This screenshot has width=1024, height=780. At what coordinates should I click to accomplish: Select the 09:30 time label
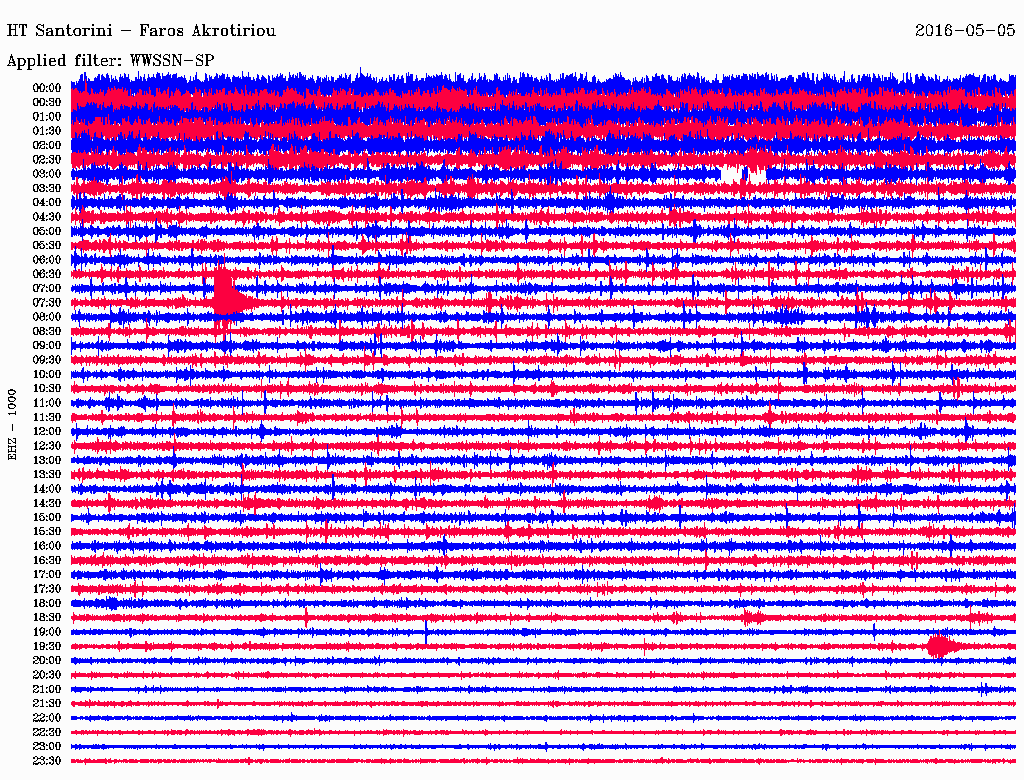point(47,360)
